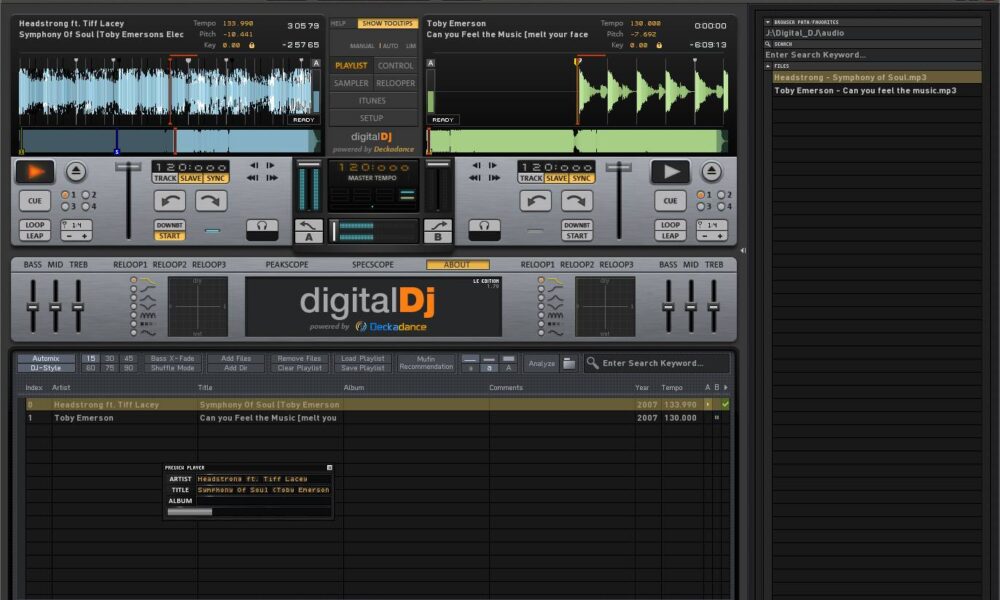Image resolution: width=1000 pixels, height=600 pixels.
Task: Click the Load Playlist button
Action: point(362,360)
